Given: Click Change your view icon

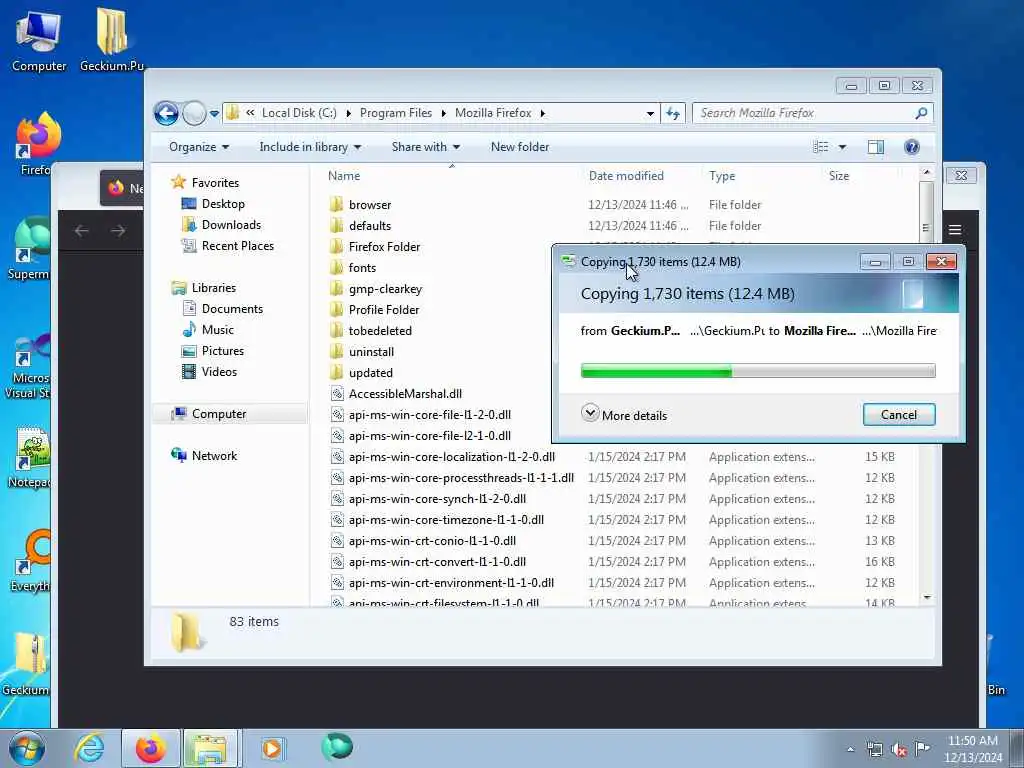Looking at the screenshot, I should pos(821,147).
